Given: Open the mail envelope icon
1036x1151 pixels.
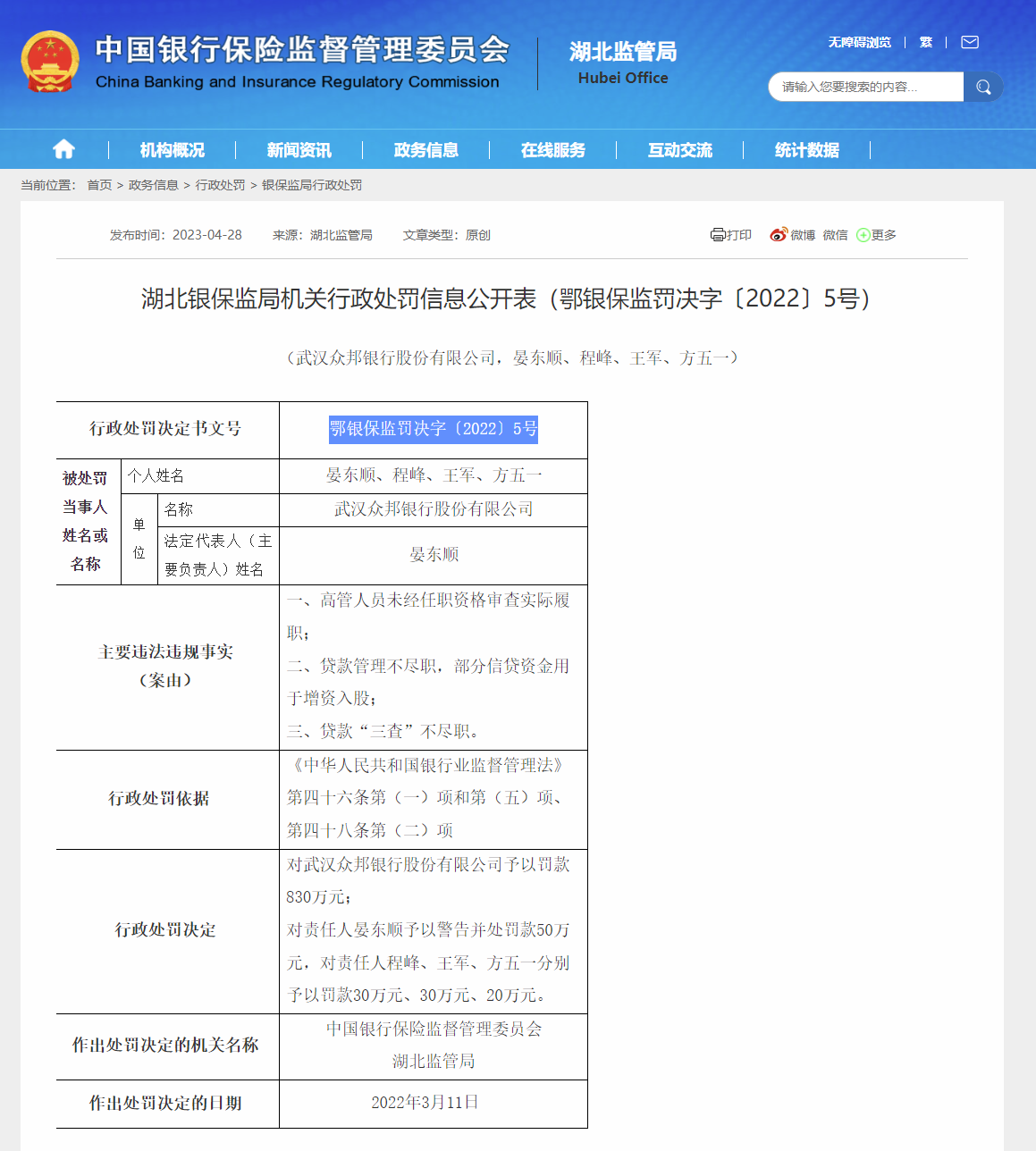Looking at the screenshot, I should point(970,42).
